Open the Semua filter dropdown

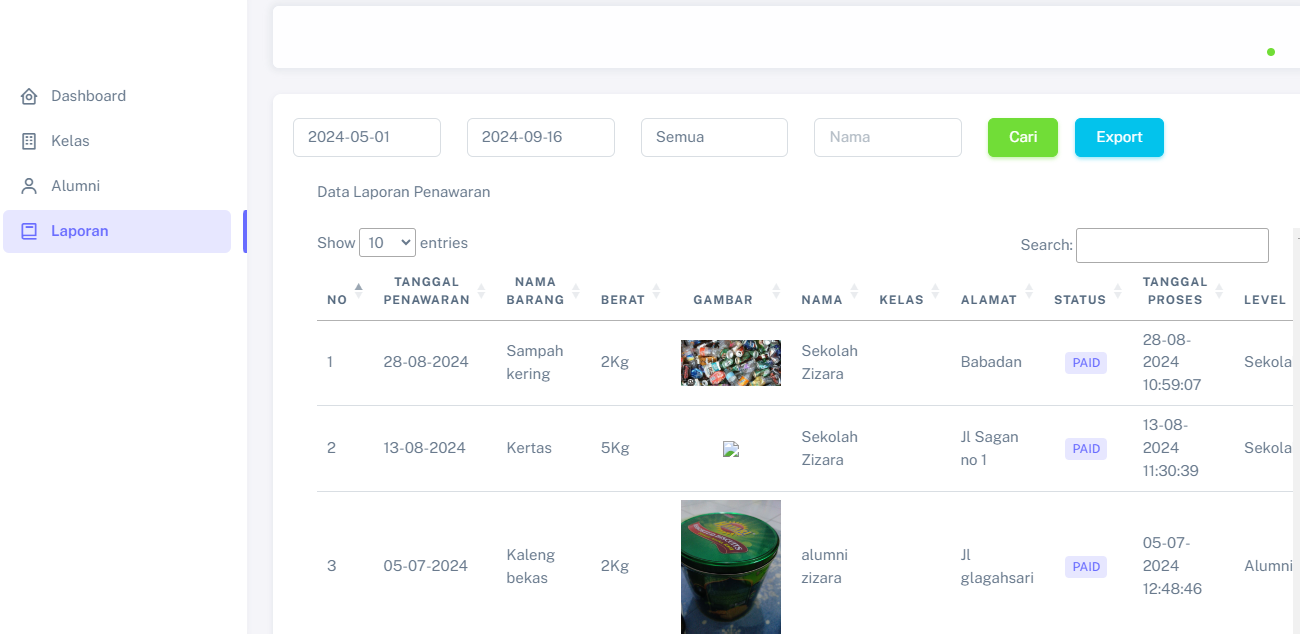[714, 138]
